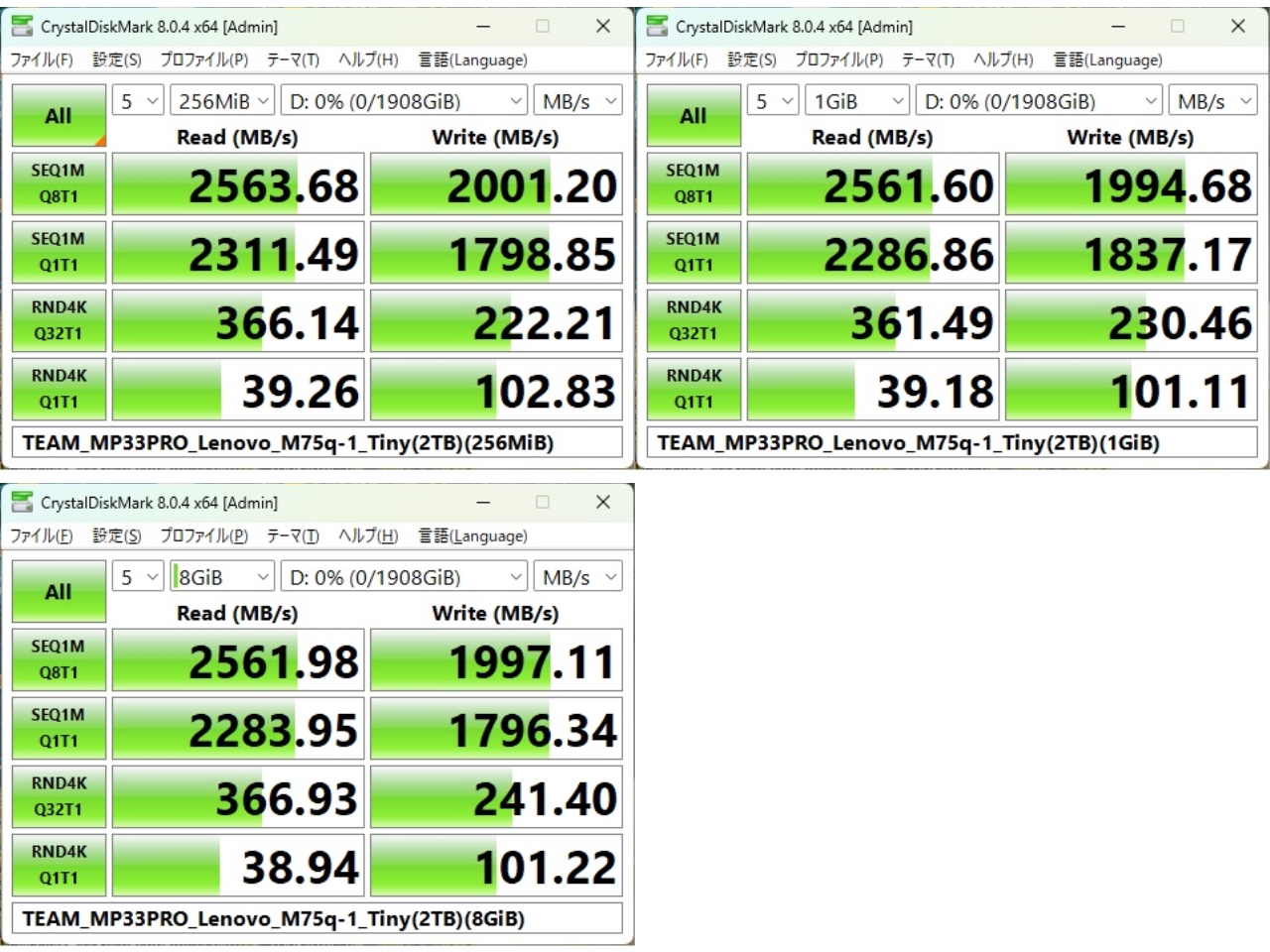Open ファイル(F) menu in the 256MiB window

tap(42, 59)
